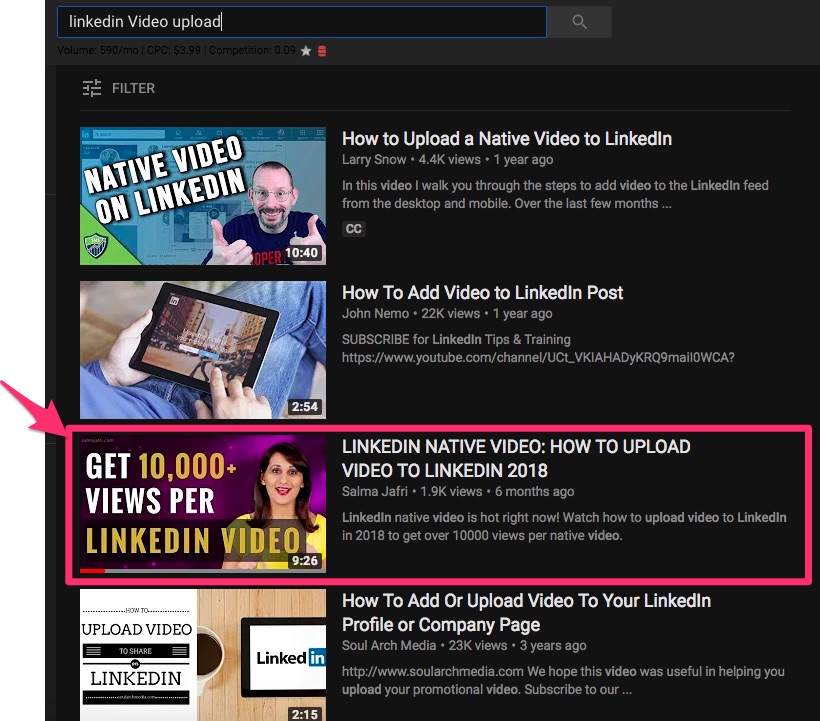Visit John Nemo channel link
The width and height of the screenshot is (820, 721).
(x=375, y=313)
